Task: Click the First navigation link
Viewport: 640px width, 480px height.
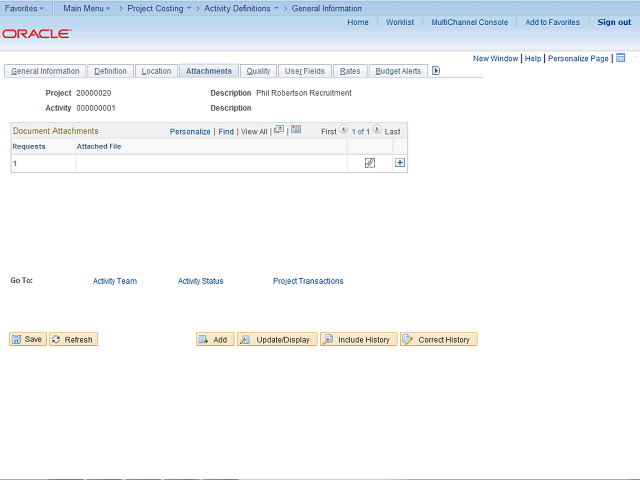Action: (329, 132)
